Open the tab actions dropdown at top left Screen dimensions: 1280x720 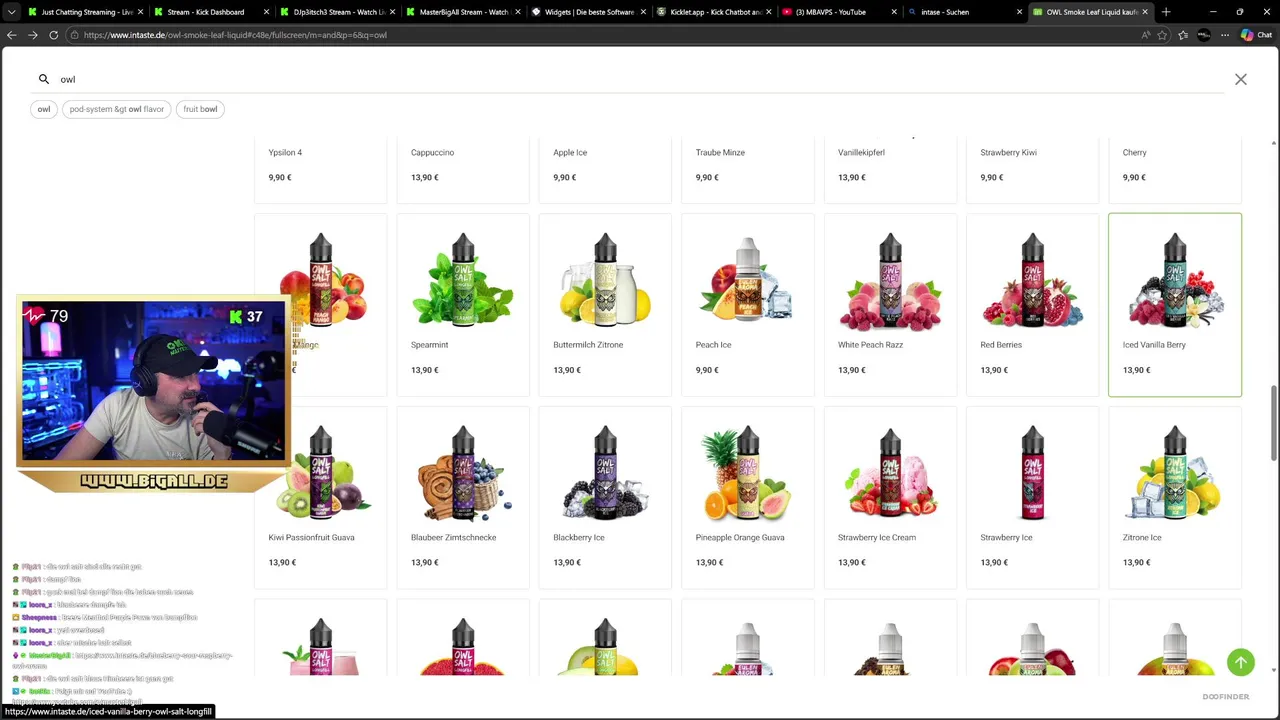pos(11,12)
